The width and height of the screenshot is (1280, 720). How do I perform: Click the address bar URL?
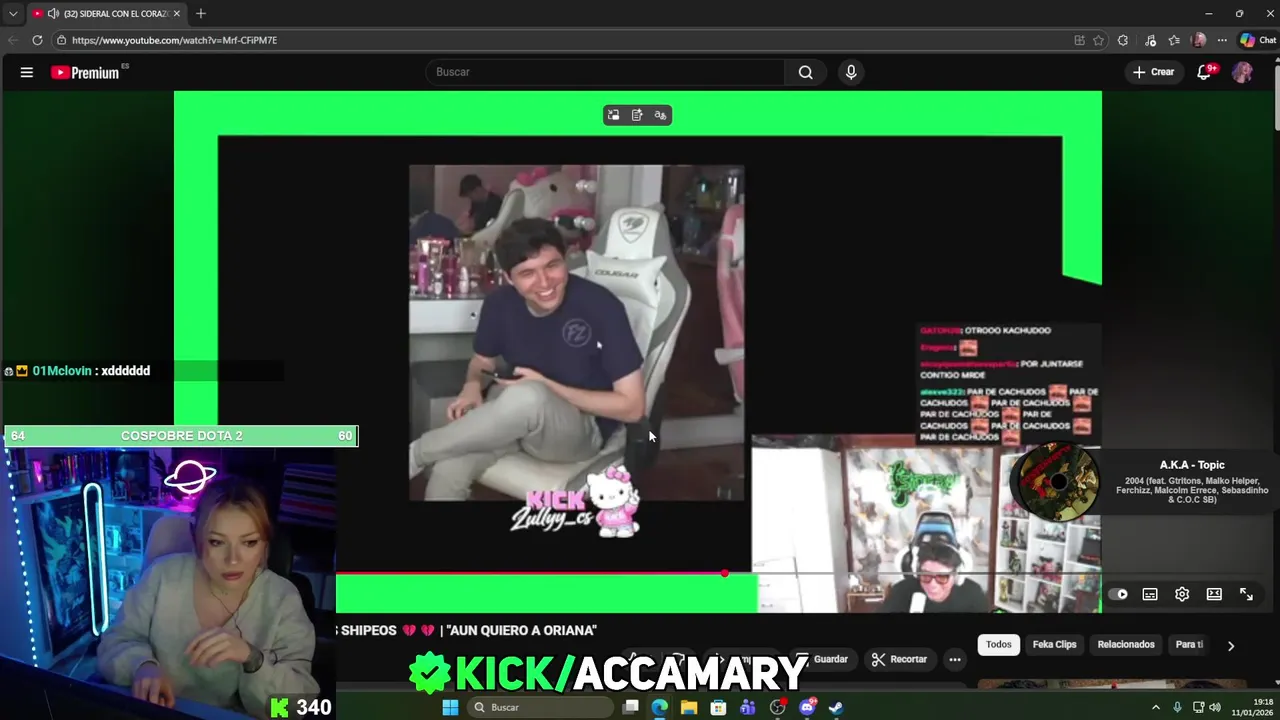(x=174, y=40)
